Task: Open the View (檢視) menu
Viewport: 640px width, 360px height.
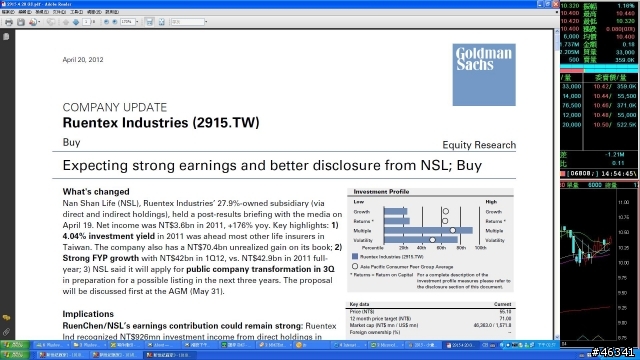Action: tap(42, 12)
